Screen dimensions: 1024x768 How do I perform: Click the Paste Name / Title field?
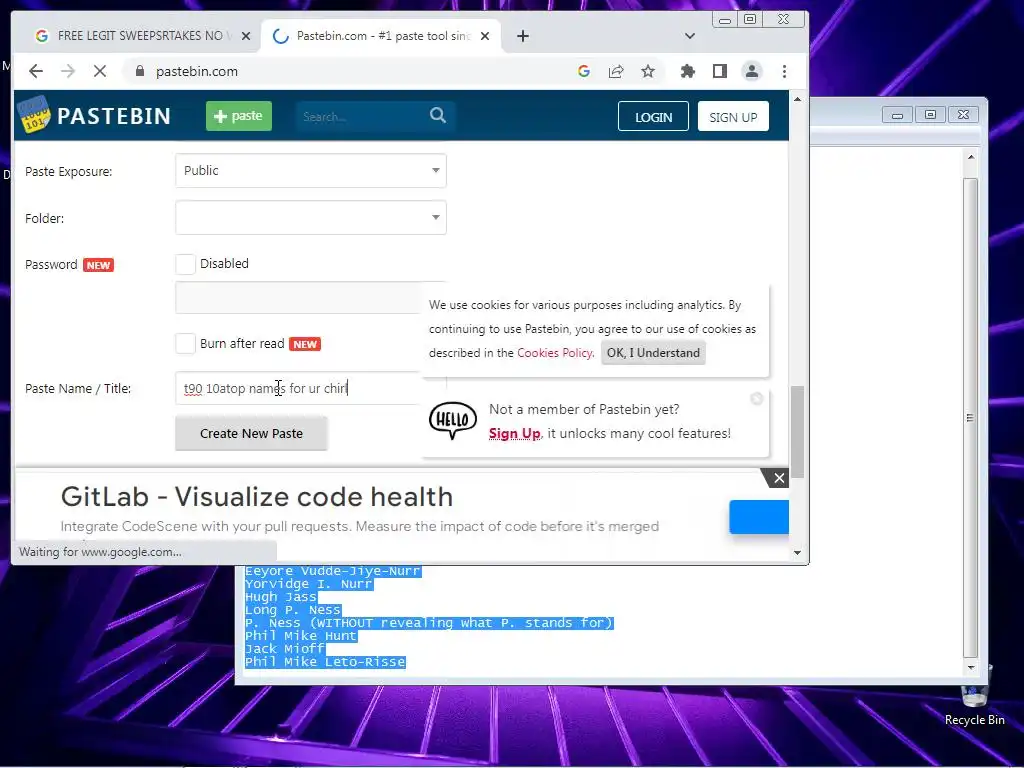click(x=299, y=388)
